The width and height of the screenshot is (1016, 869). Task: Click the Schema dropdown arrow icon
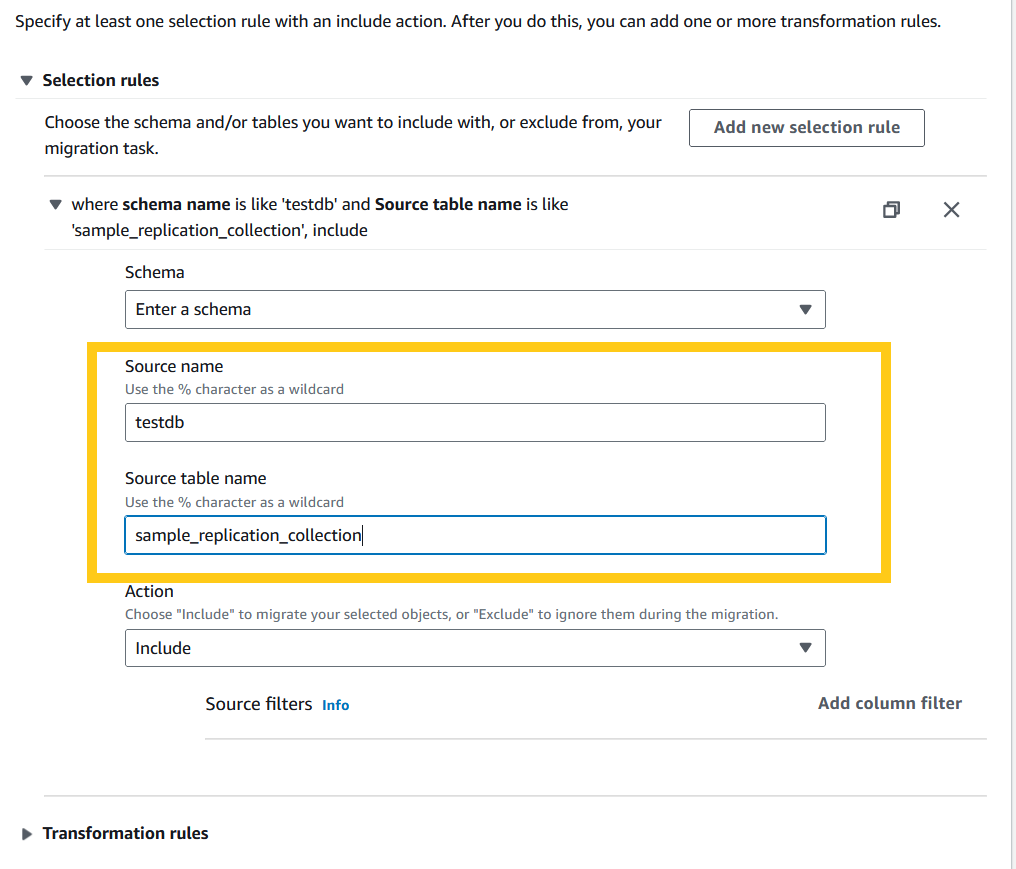pos(806,310)
